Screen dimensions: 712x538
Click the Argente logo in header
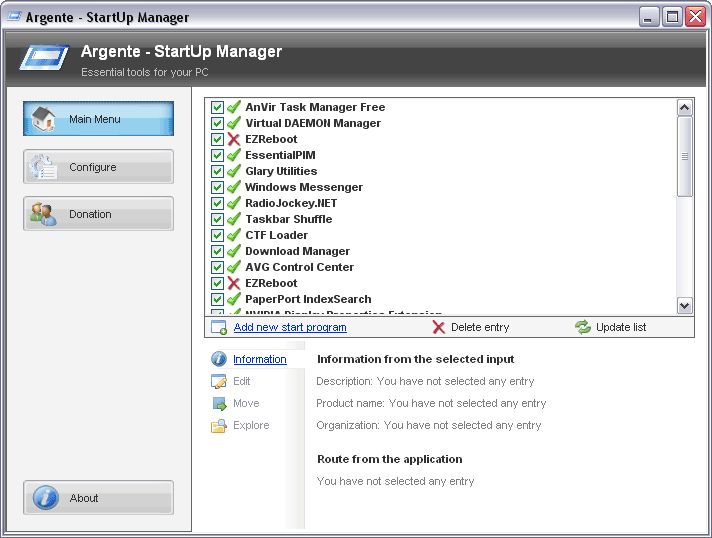(x=44, y=57)
